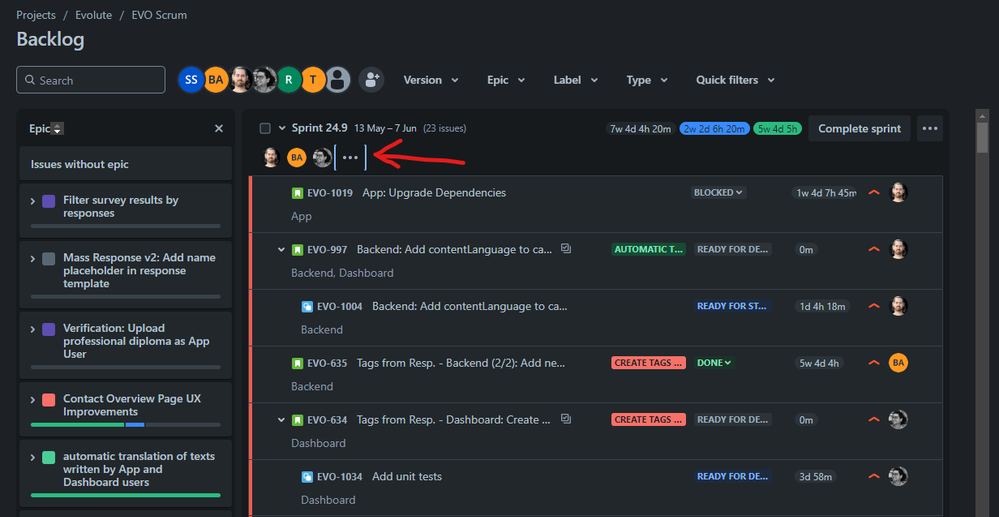Expand Contact Overview Page UX epic
The image size is (999, 517).
(x=32, y=400)
